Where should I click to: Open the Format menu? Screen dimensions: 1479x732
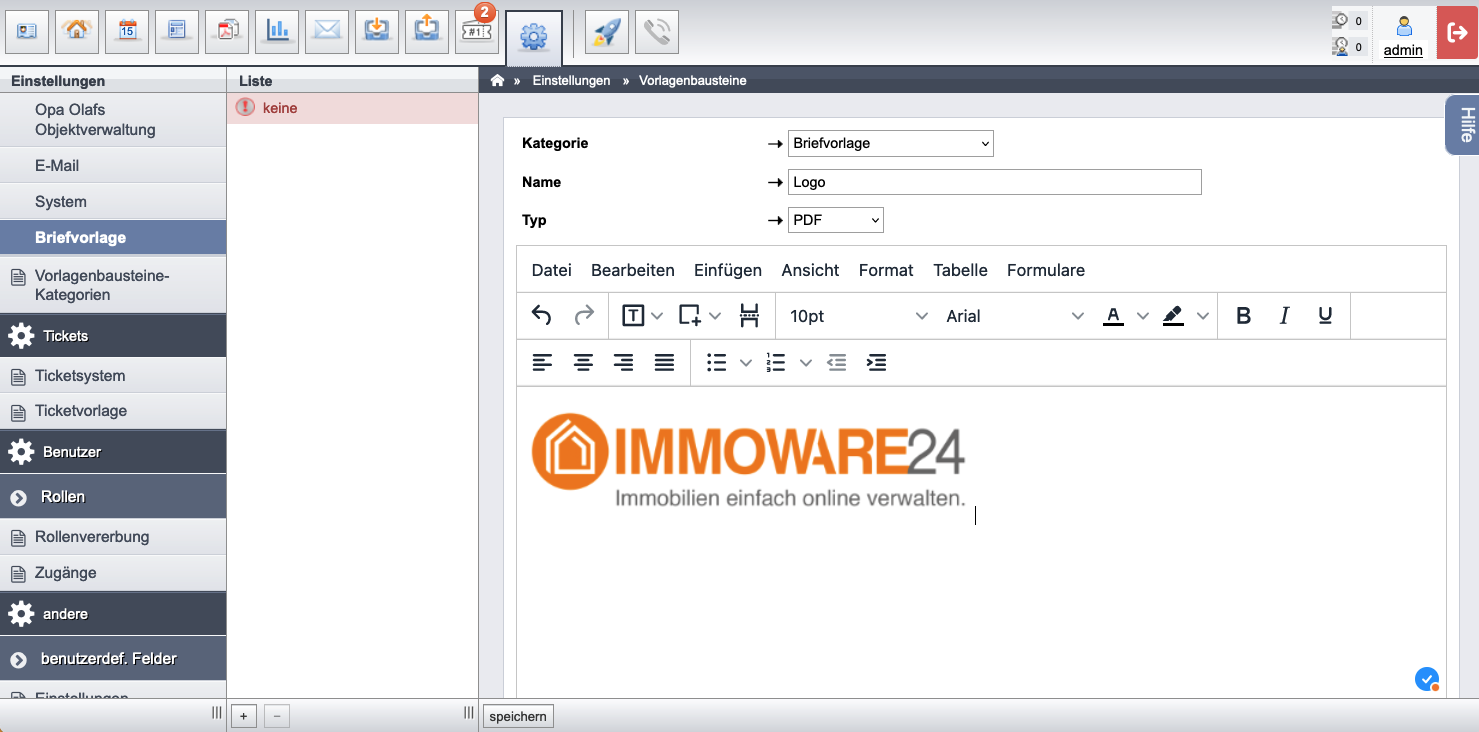click(x=886, y=270)
